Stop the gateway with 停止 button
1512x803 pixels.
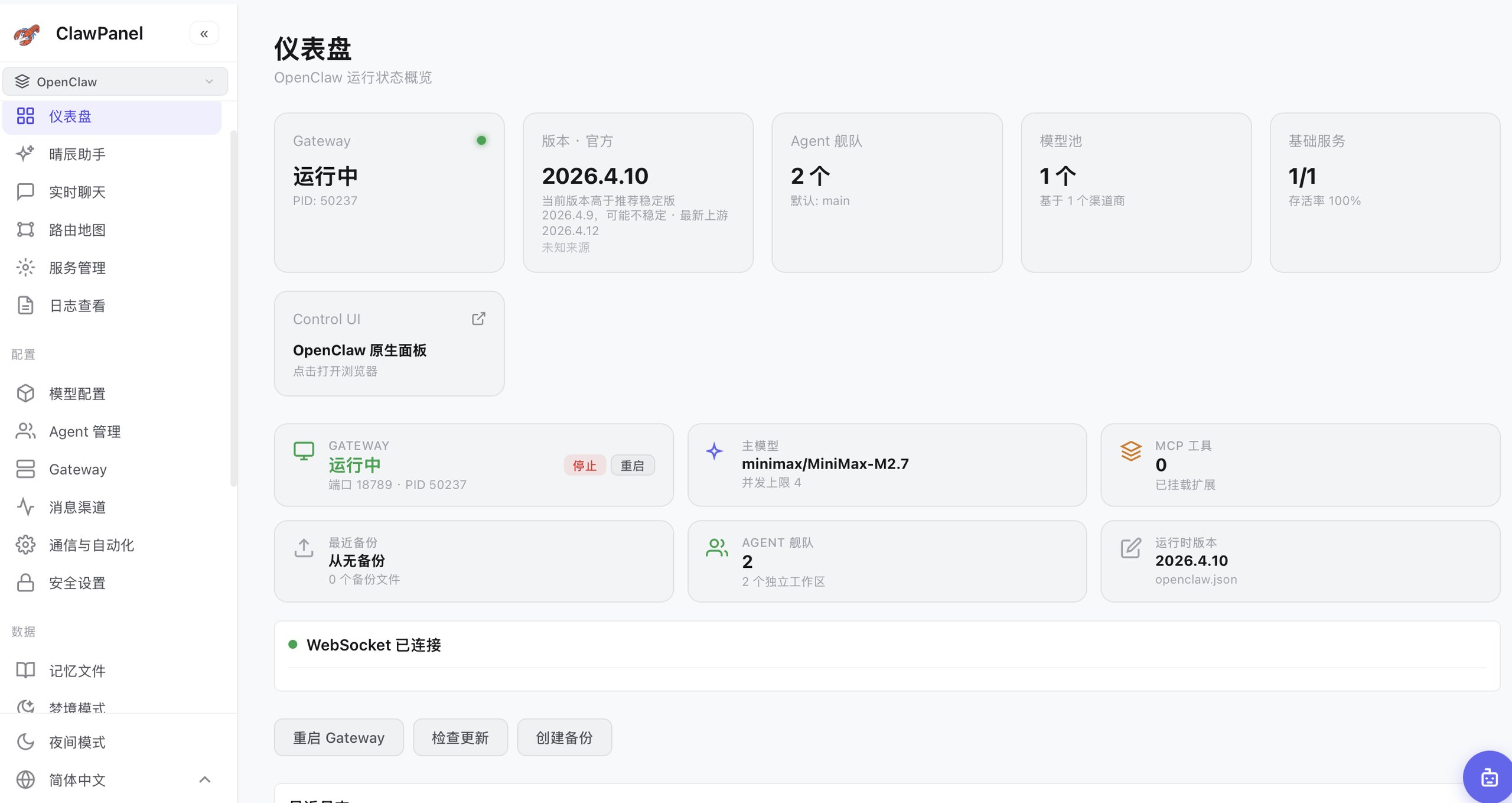[584, 466]
